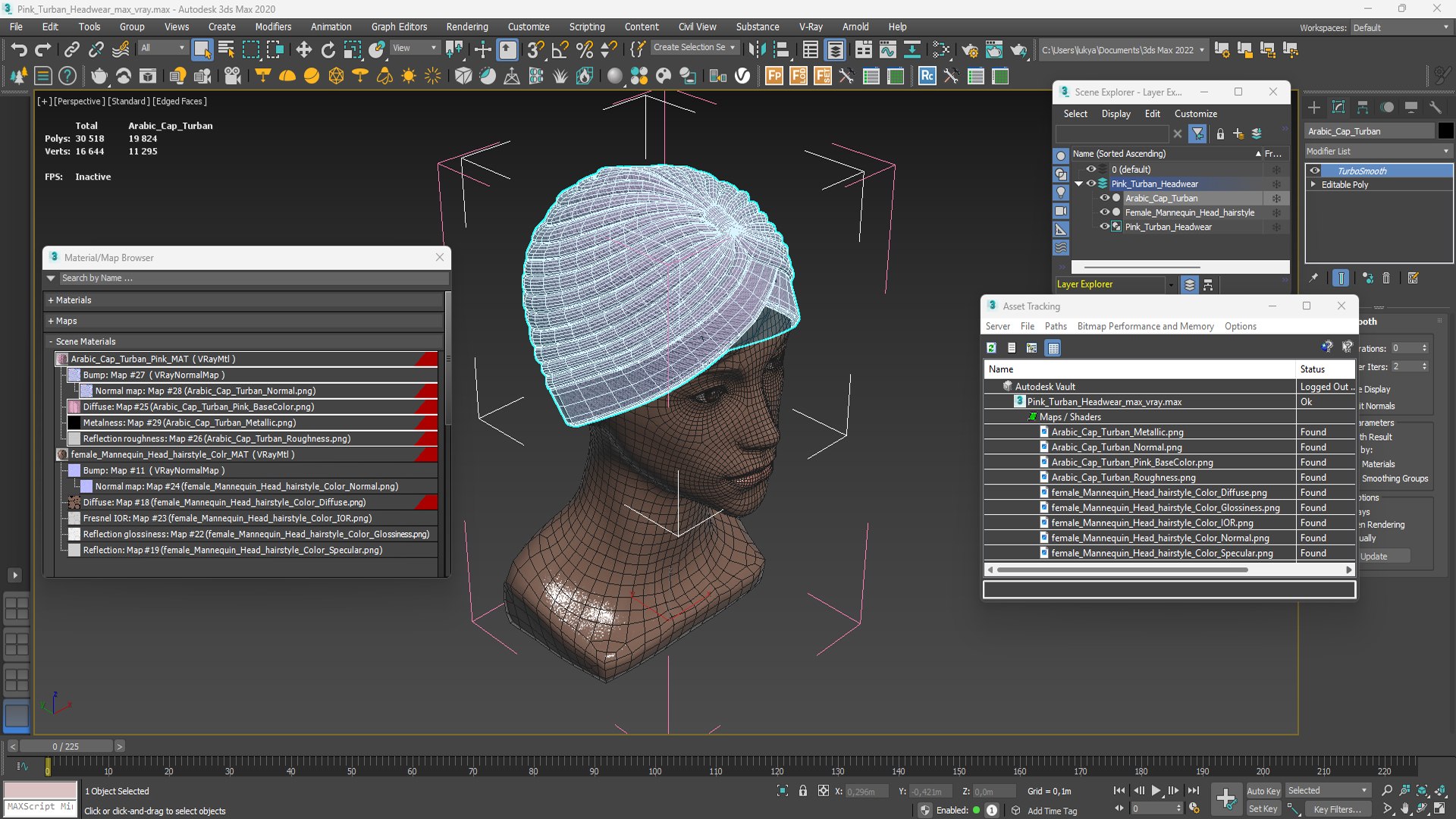Click the TurboSmooth Update button

[1384, 556]
